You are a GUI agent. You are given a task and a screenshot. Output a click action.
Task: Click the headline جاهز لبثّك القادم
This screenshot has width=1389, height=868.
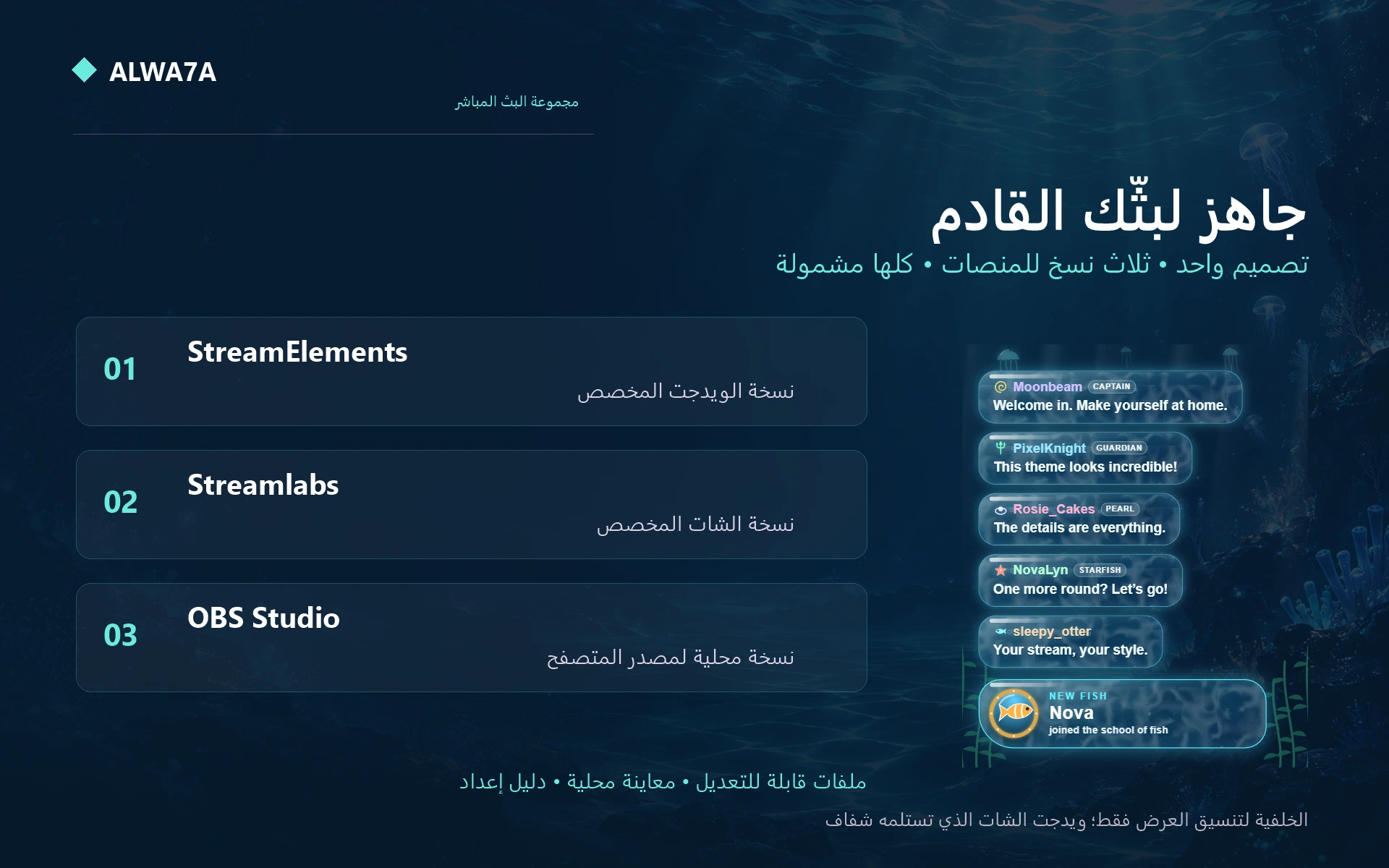(1119, 210)
